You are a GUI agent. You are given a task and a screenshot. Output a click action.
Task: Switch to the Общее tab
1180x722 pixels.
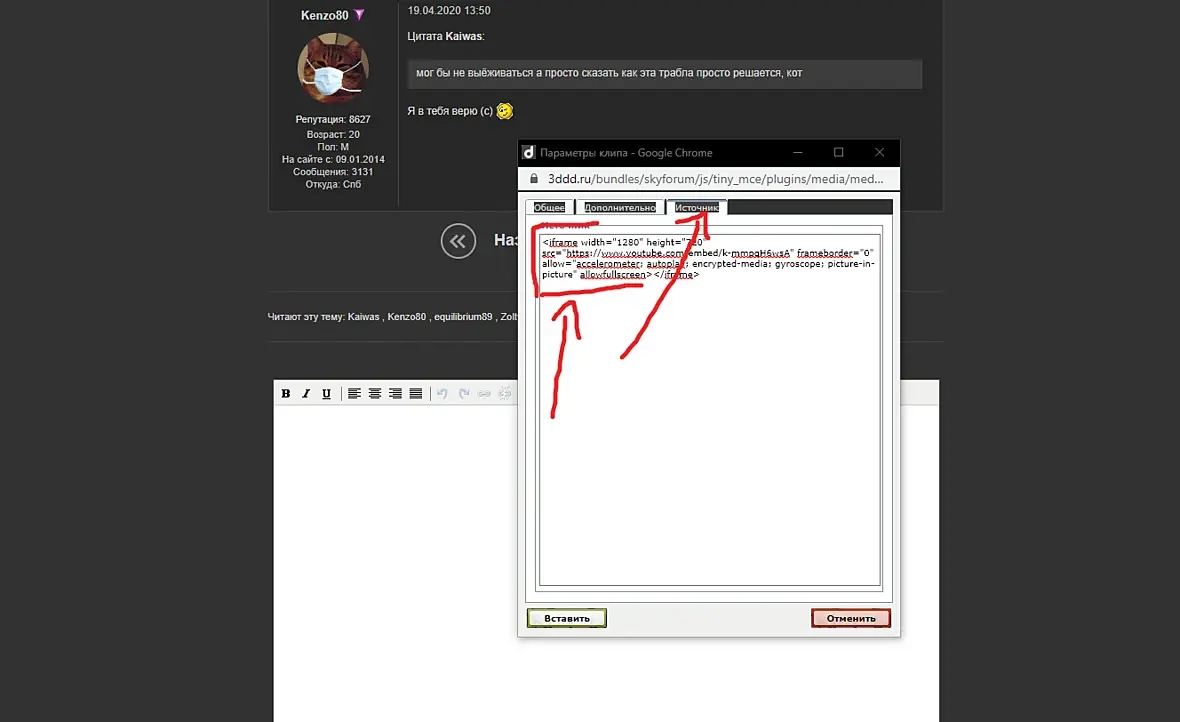pos(549,207)
